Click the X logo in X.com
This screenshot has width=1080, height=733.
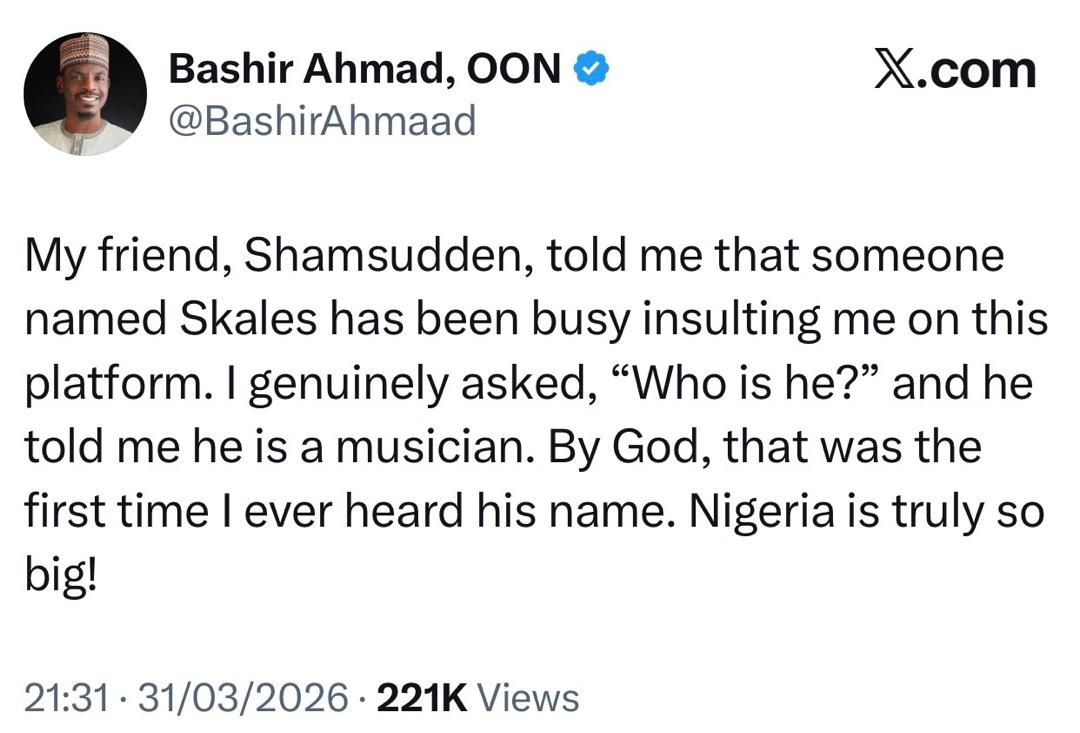[896, 70]
